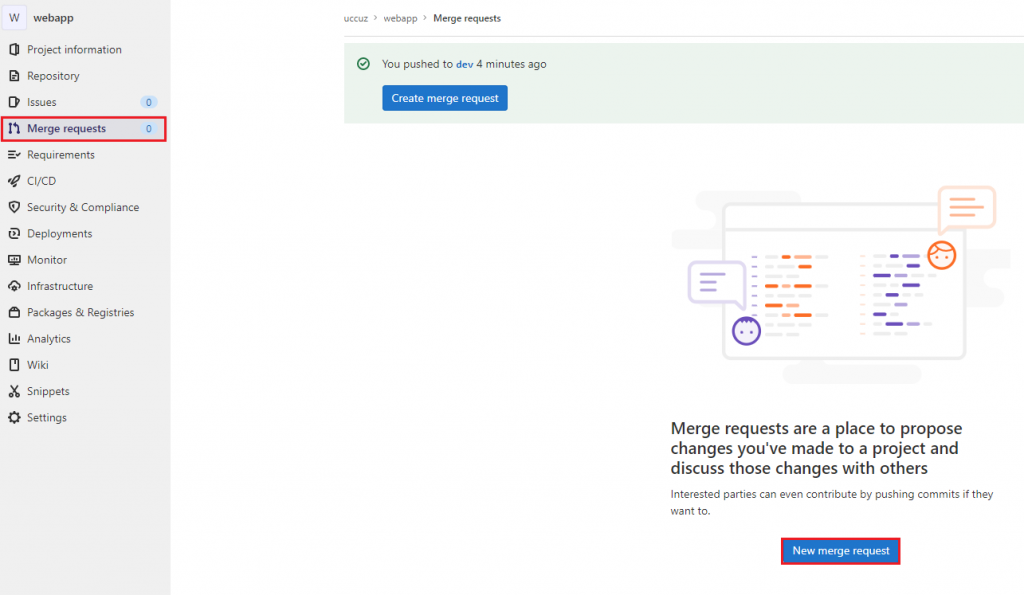Click the Requirements checklist icon
1024x595 pixels.
pyautogui.click(x=14, y=155)
